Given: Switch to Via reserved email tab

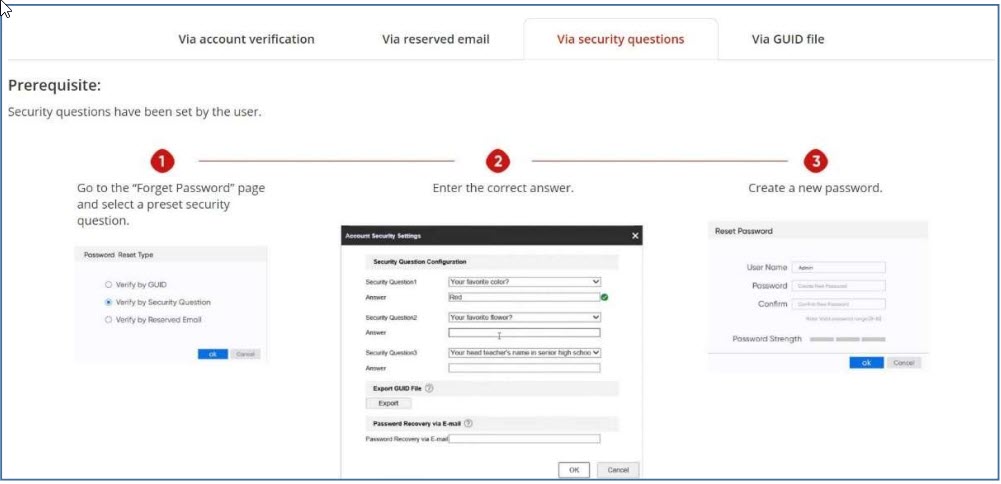Looking at the screenshot, I should coord(436,40).
